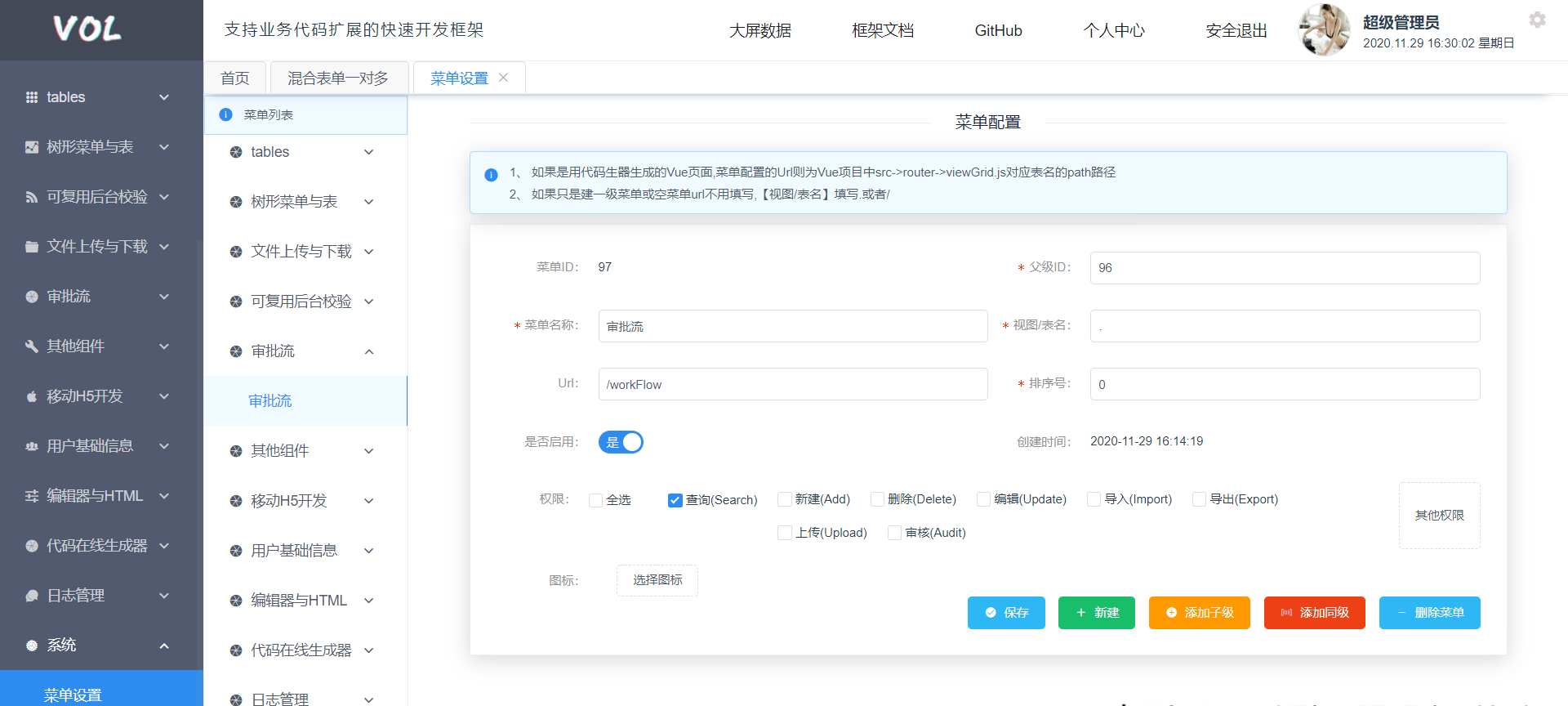Open the GitHub link in the top navigation
Image resolution: width=1568 pixels, height=706 pixels.
[998, 30]
